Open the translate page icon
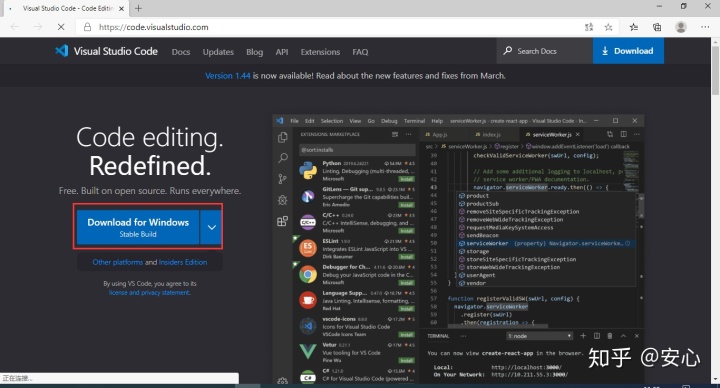This screenshot has height=388, width=720. click(589, 27)
